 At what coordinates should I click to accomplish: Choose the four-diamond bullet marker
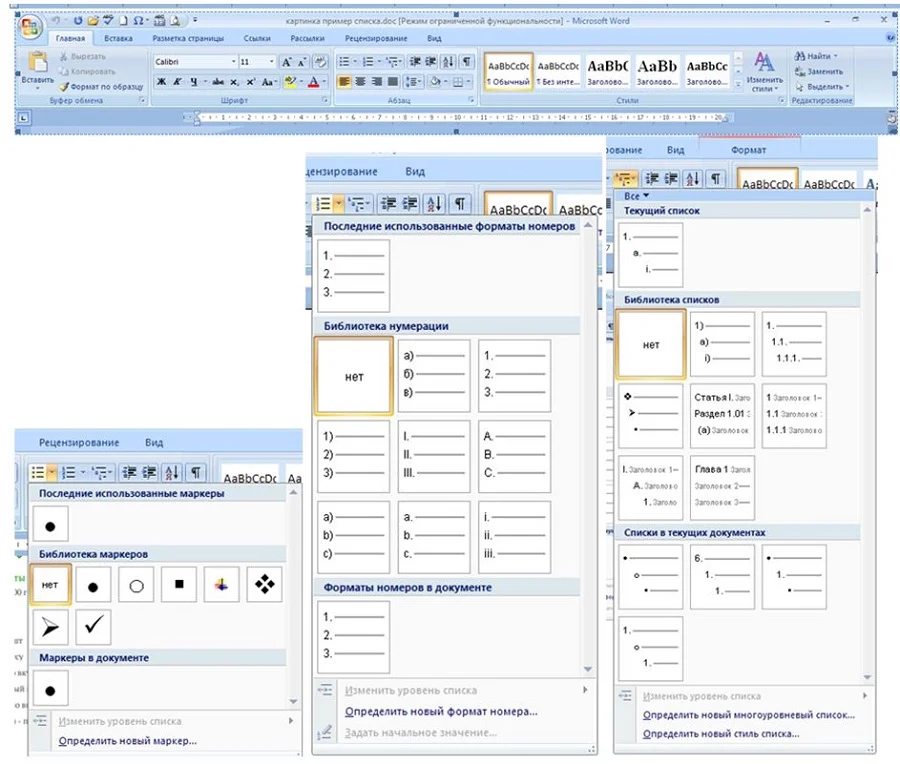pyautogui.click(x=264, y=584)
